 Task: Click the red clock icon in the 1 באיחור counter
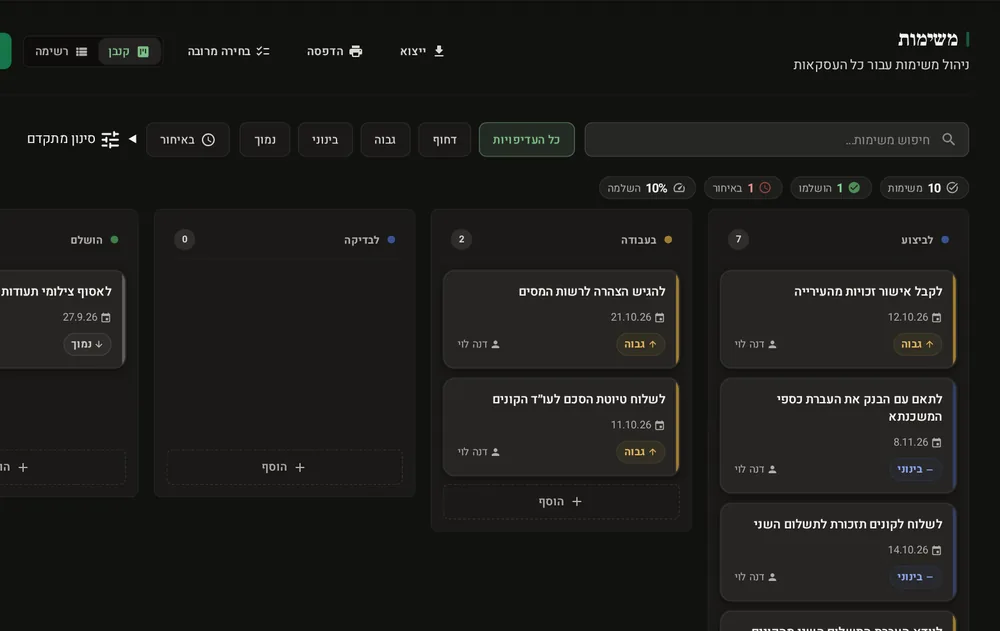(765, 188)
